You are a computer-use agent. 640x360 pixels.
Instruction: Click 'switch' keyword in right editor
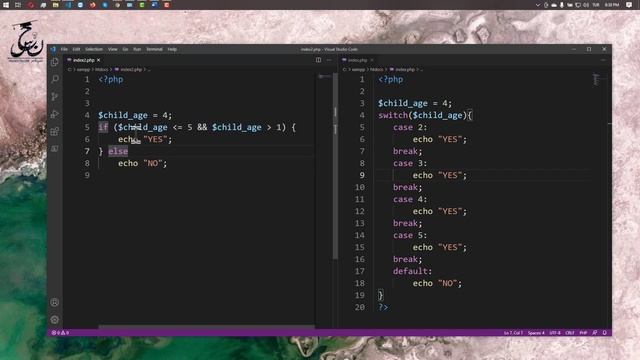[393, 115]
